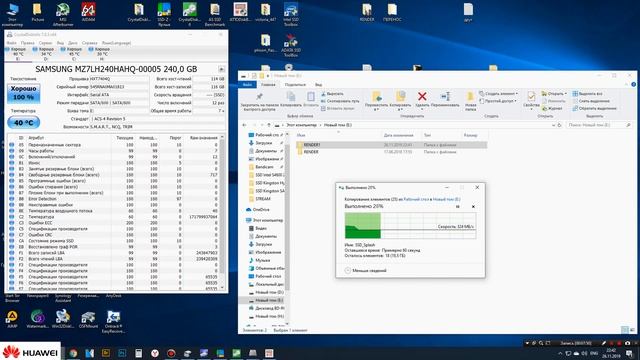Click Cut in the Explorer ribbon
Screen dimensions: 640x360
[x=332, y=93]
